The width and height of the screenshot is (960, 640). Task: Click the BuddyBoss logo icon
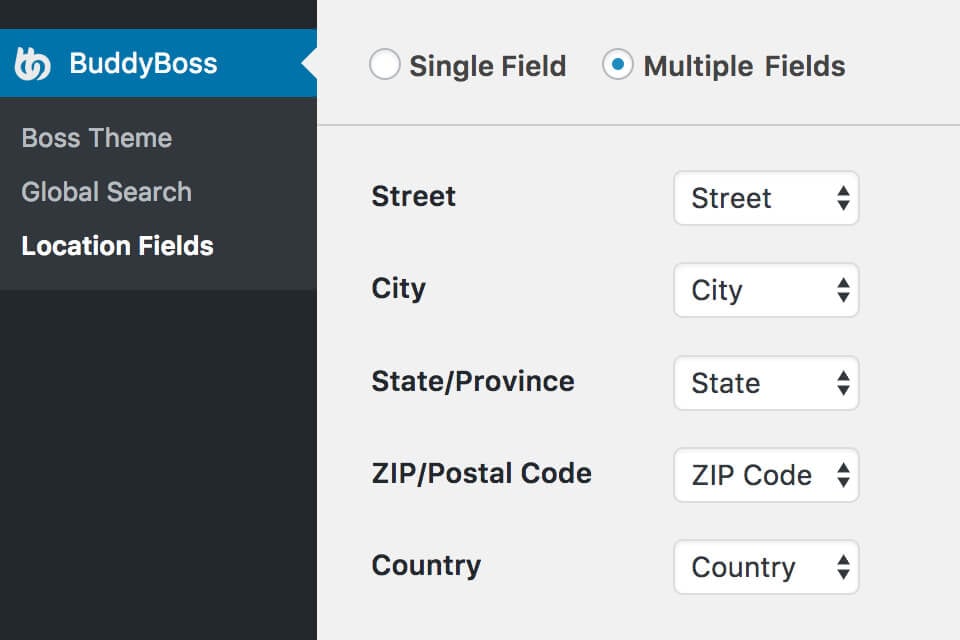[x=32, y=64]
